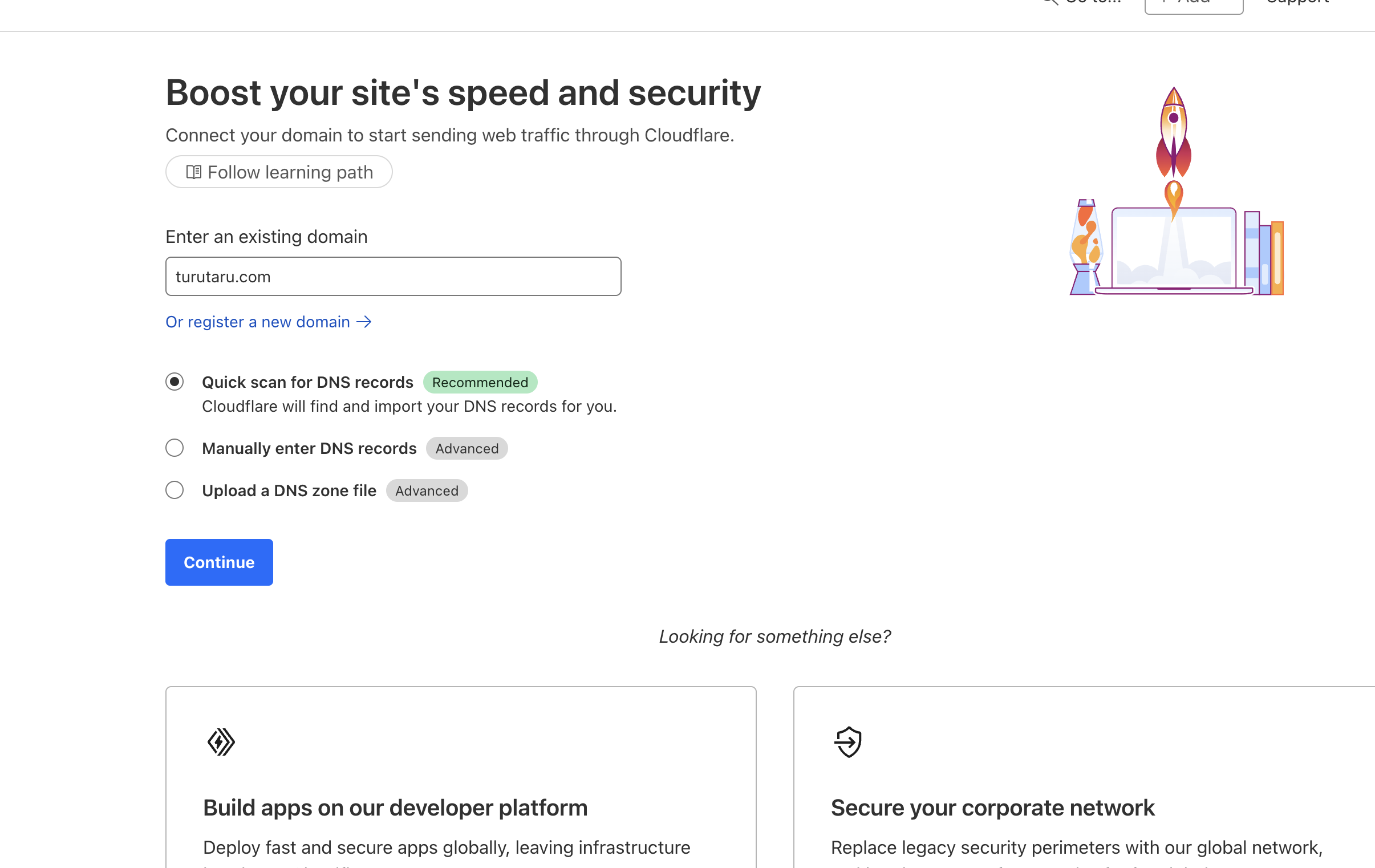Click the Advanced badge beside Manually enter DNS records
The width and height of the screenshot is (1375, 868).
click(x=467, y=448)
